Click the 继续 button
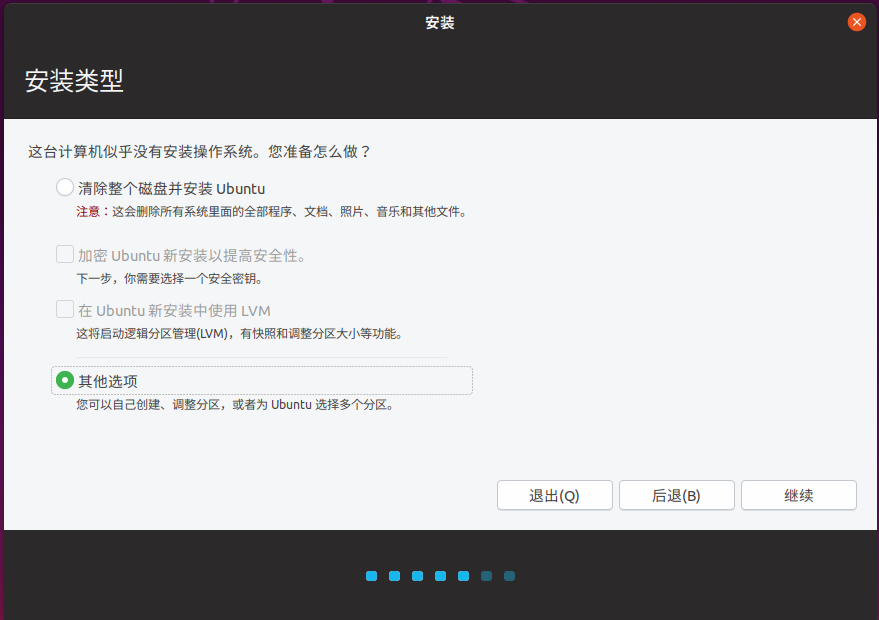 (798, 495)
